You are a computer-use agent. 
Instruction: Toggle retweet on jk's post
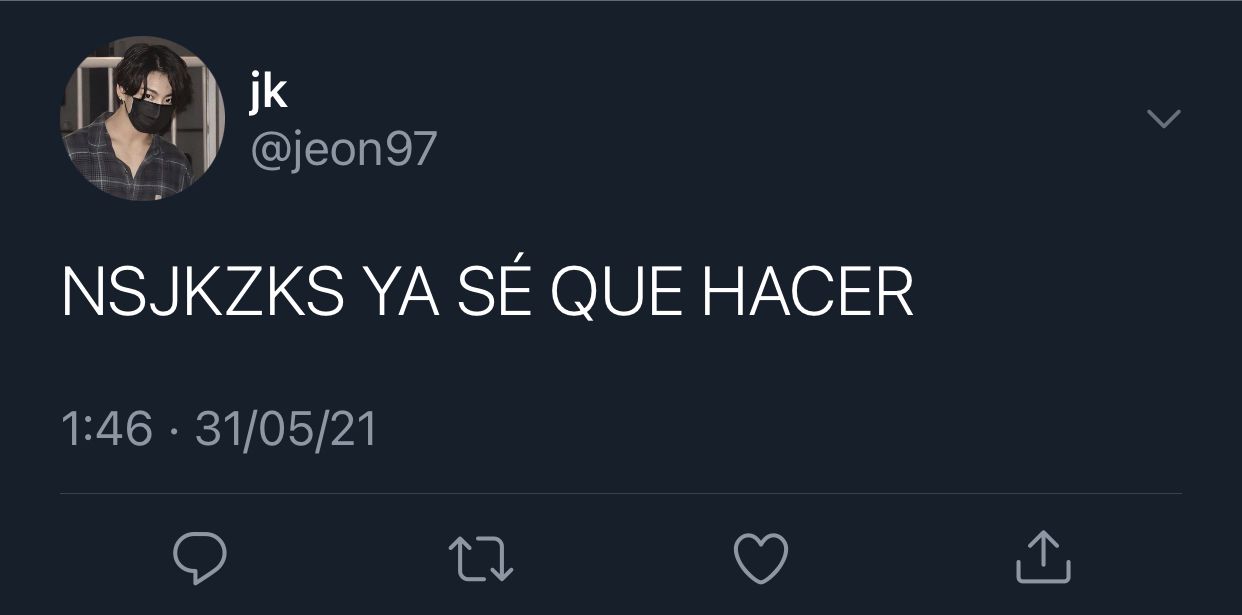(x=481, y=558)
